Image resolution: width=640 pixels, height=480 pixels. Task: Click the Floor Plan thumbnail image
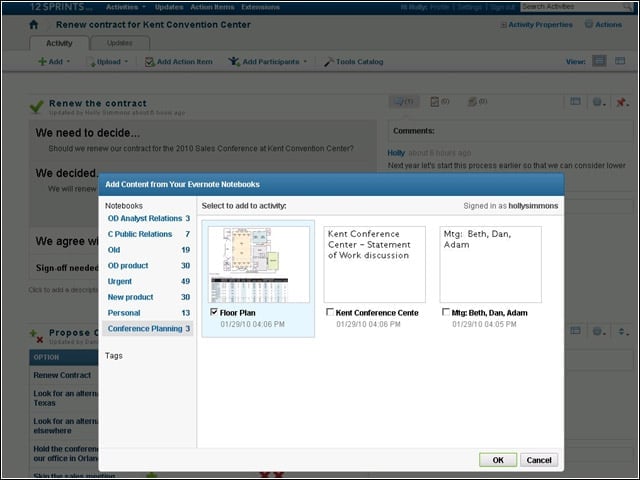[x=259, y=264]
